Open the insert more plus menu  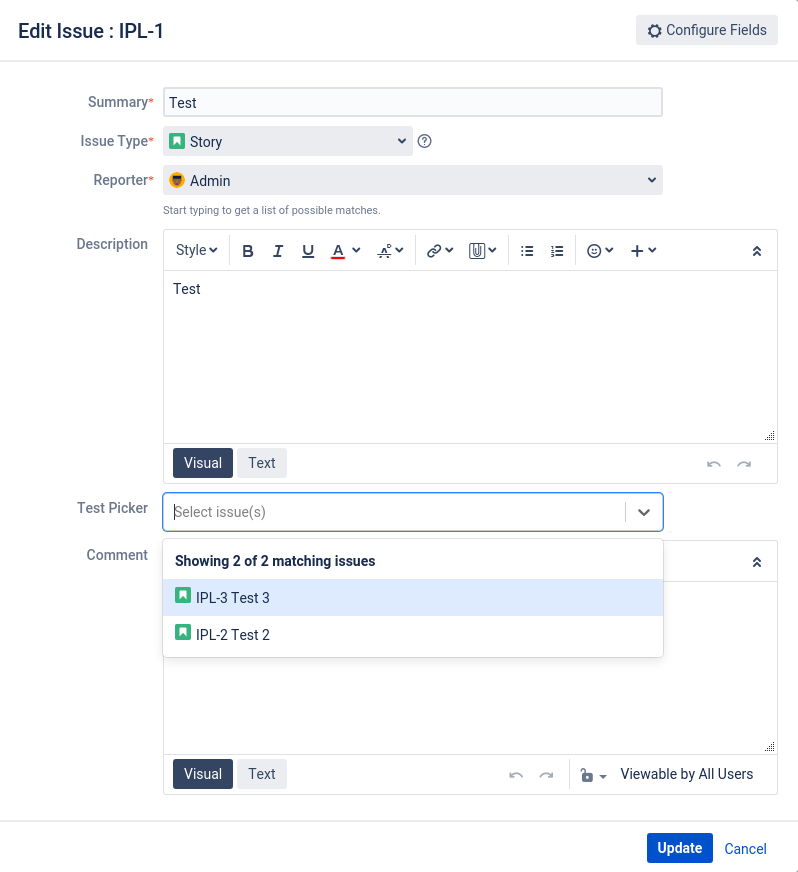[x=643, y=251]
